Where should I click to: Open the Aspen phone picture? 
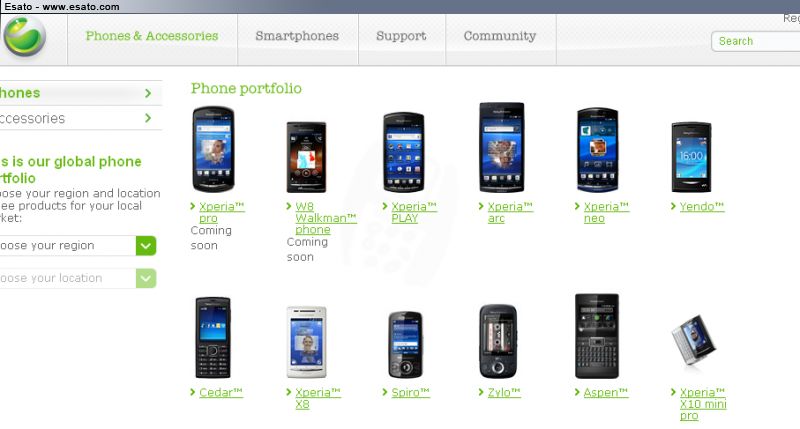coord(597,336)
